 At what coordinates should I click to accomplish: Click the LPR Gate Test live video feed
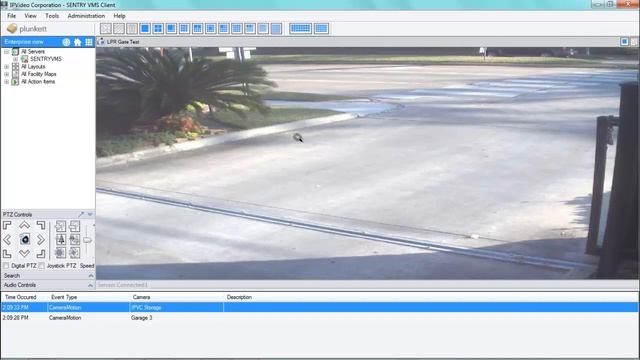pyautogui.click(x=367, y=163)
